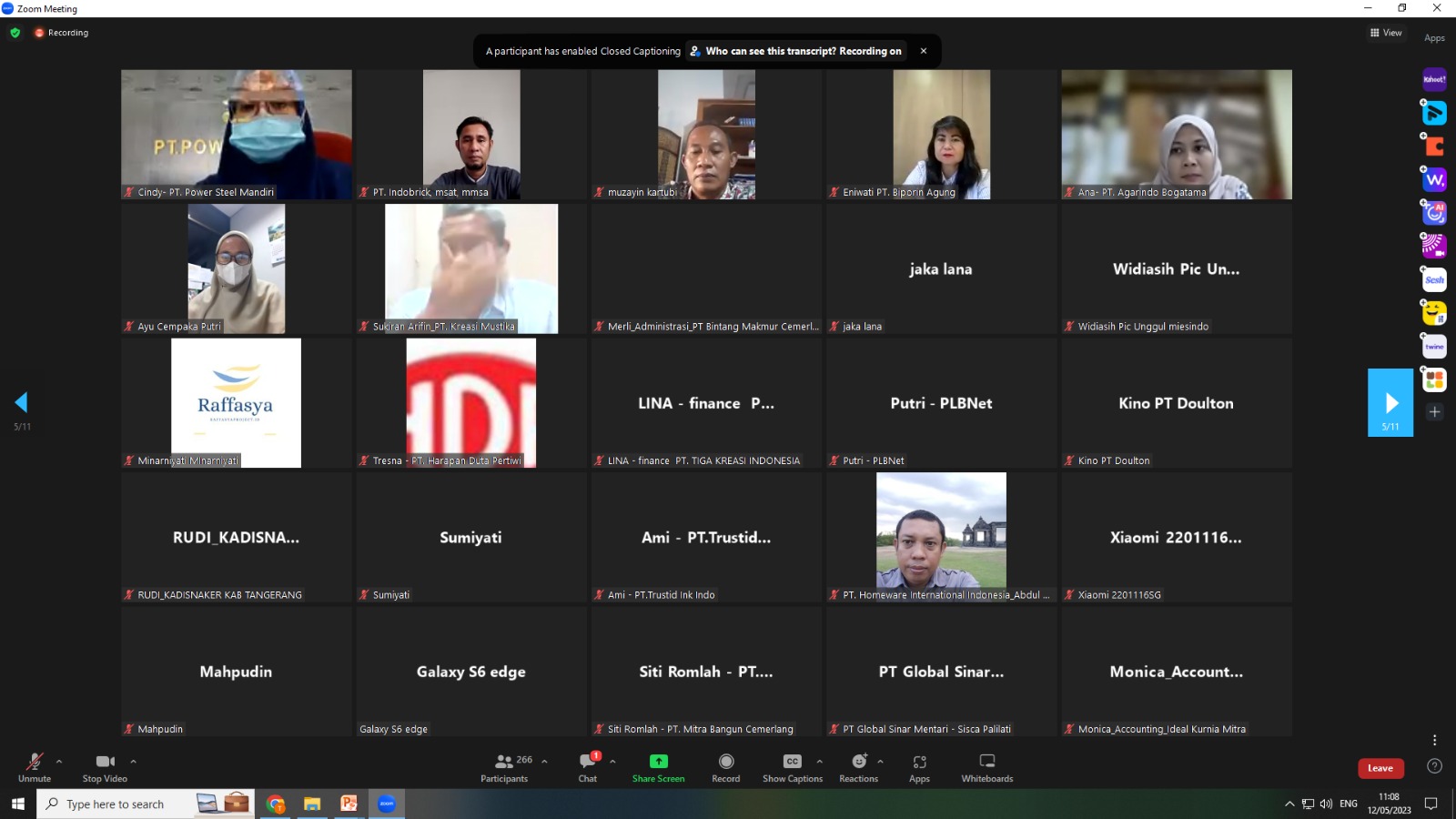Open the Sesh app icon

click(1434, 279)
